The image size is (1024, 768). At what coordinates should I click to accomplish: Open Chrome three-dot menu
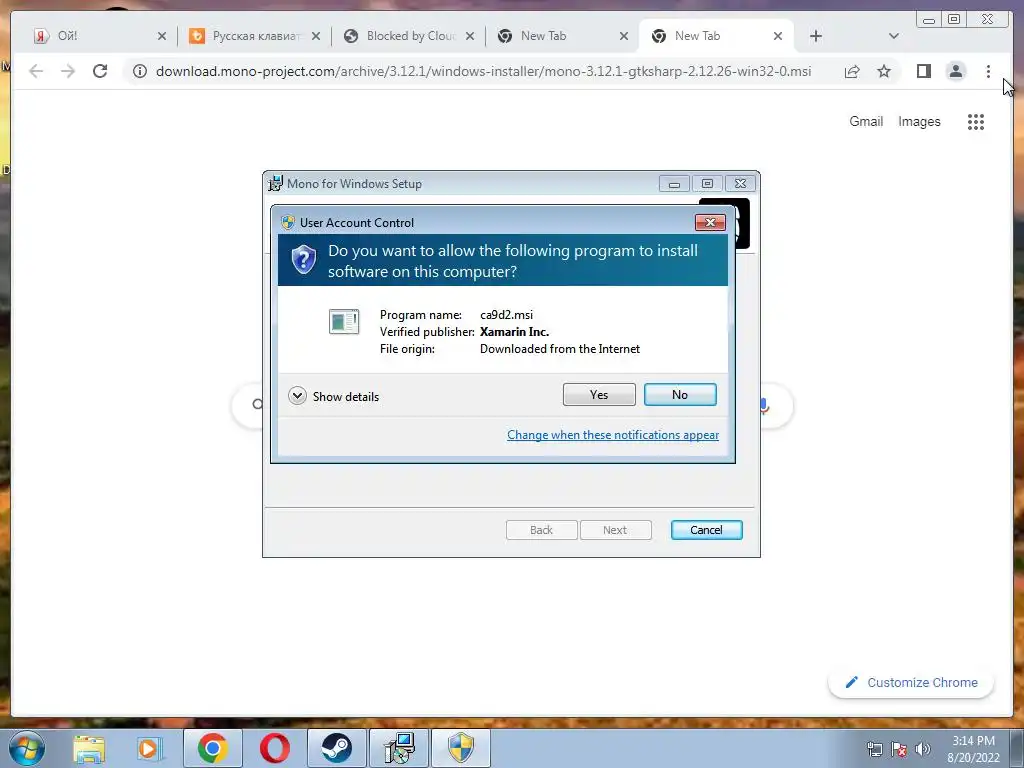coord(988,71)
